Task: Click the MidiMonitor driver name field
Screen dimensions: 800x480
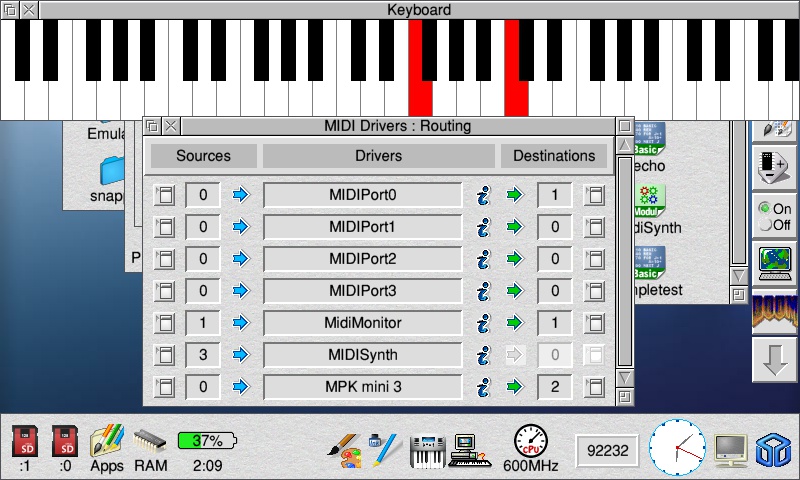Action: tap(362, 323)
